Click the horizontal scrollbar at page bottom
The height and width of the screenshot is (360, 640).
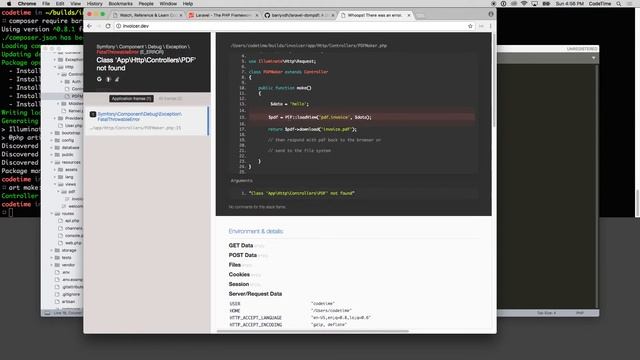313,331
